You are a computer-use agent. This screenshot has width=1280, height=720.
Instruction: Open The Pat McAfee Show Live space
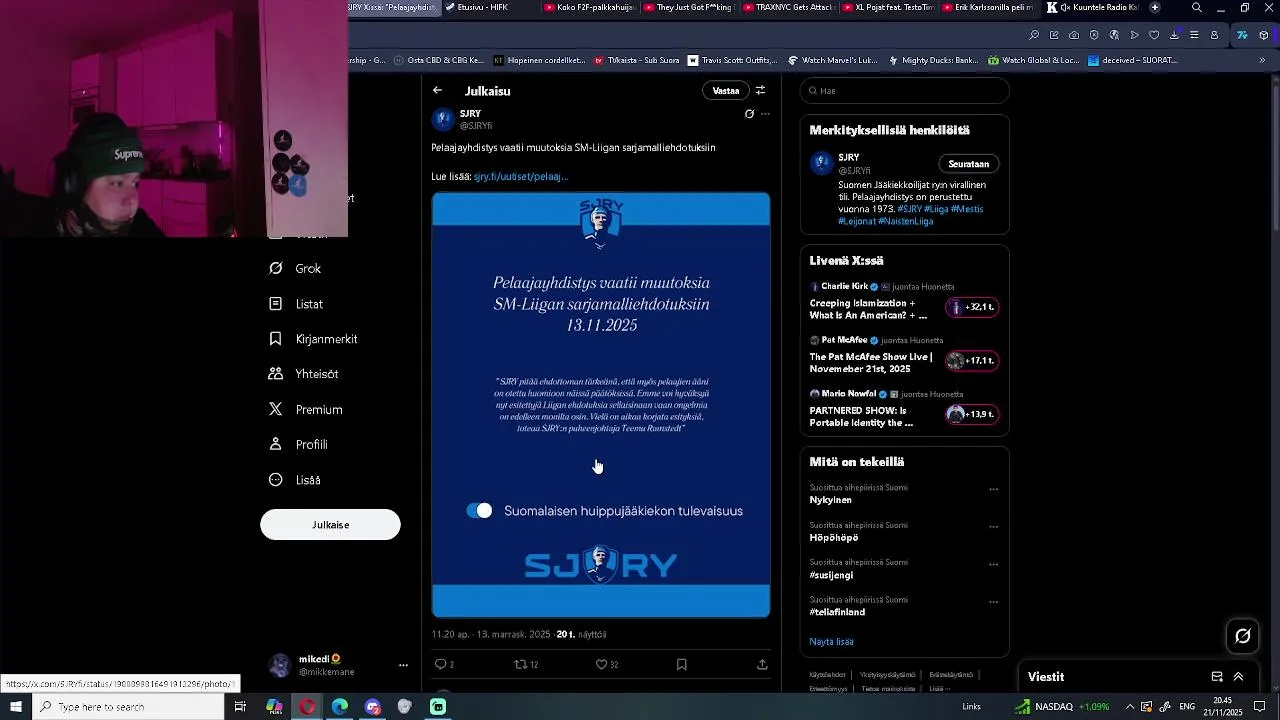point(904,356)
